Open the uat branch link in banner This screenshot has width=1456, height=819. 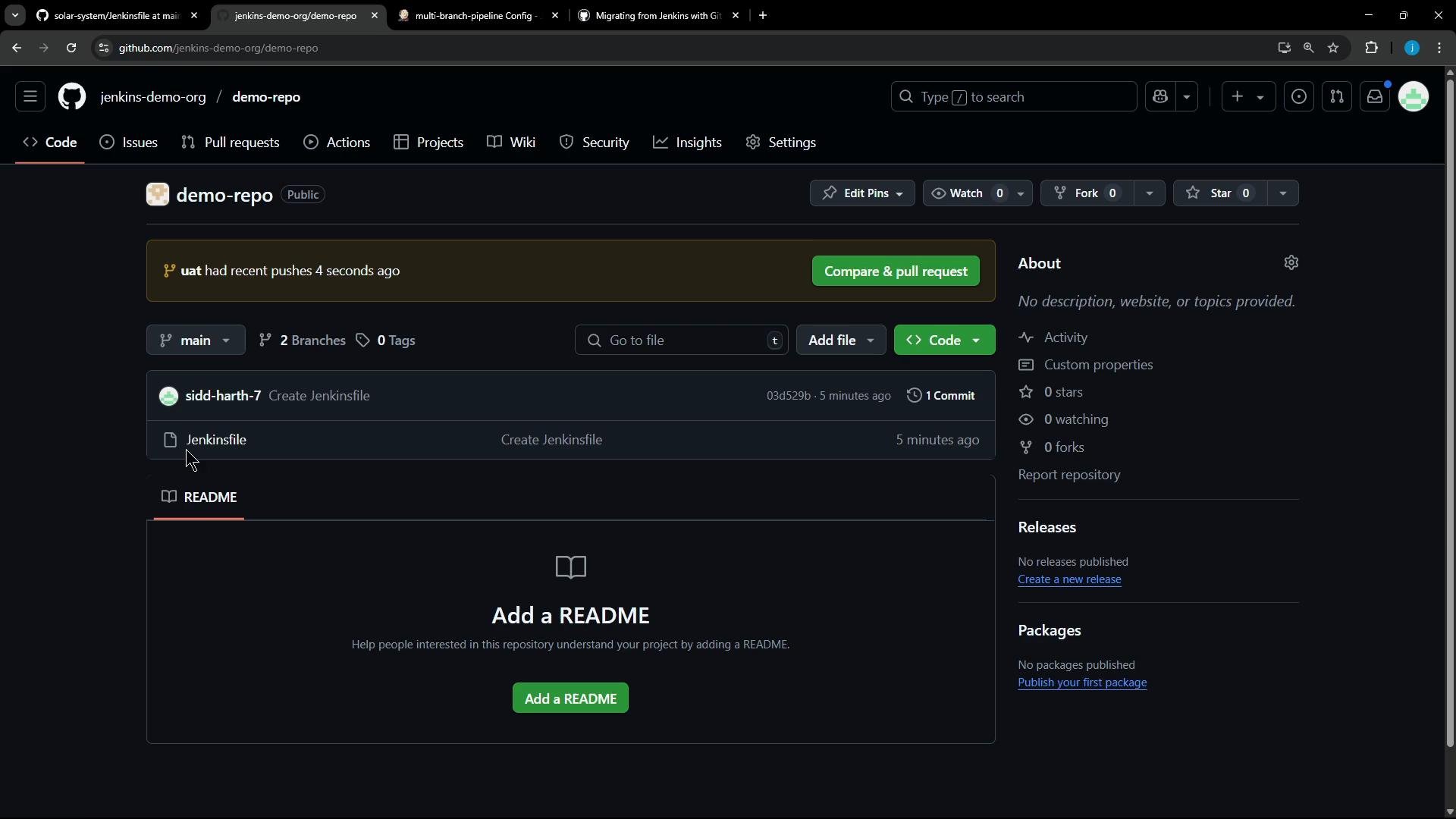[191, 271]
